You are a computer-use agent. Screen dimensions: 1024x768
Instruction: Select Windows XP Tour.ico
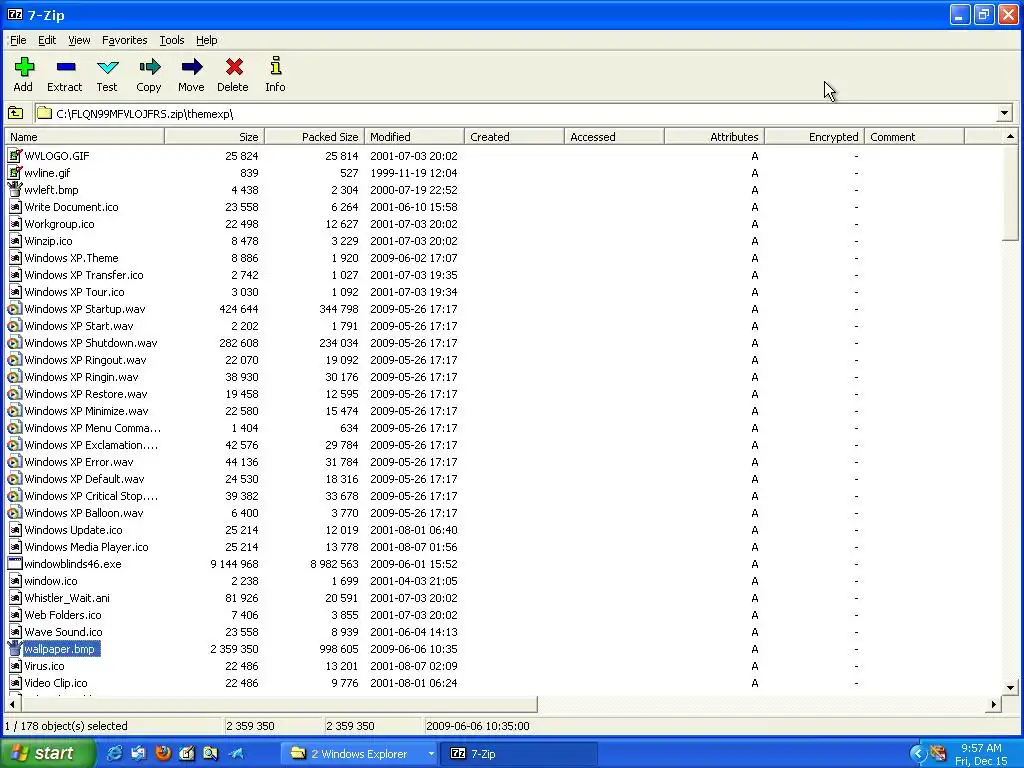point(74,292)
